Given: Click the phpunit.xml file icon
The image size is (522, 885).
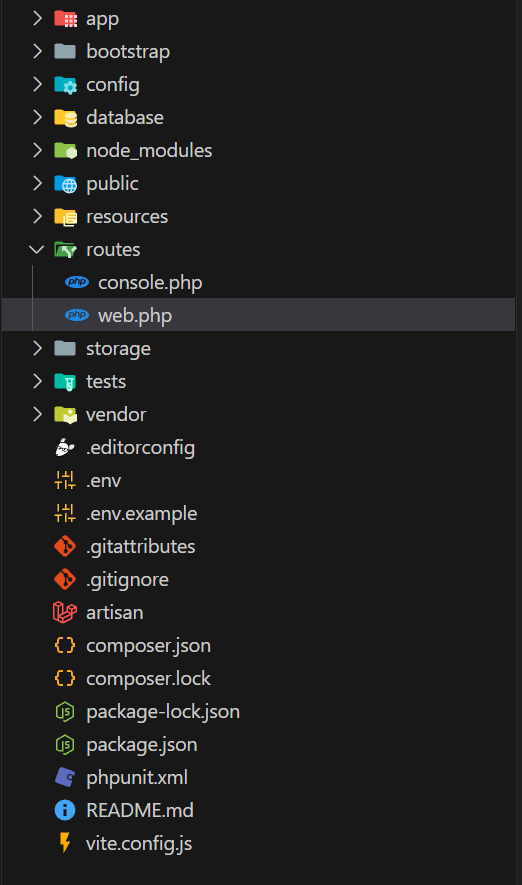Looking at the screenshot, I should point(65,777).
